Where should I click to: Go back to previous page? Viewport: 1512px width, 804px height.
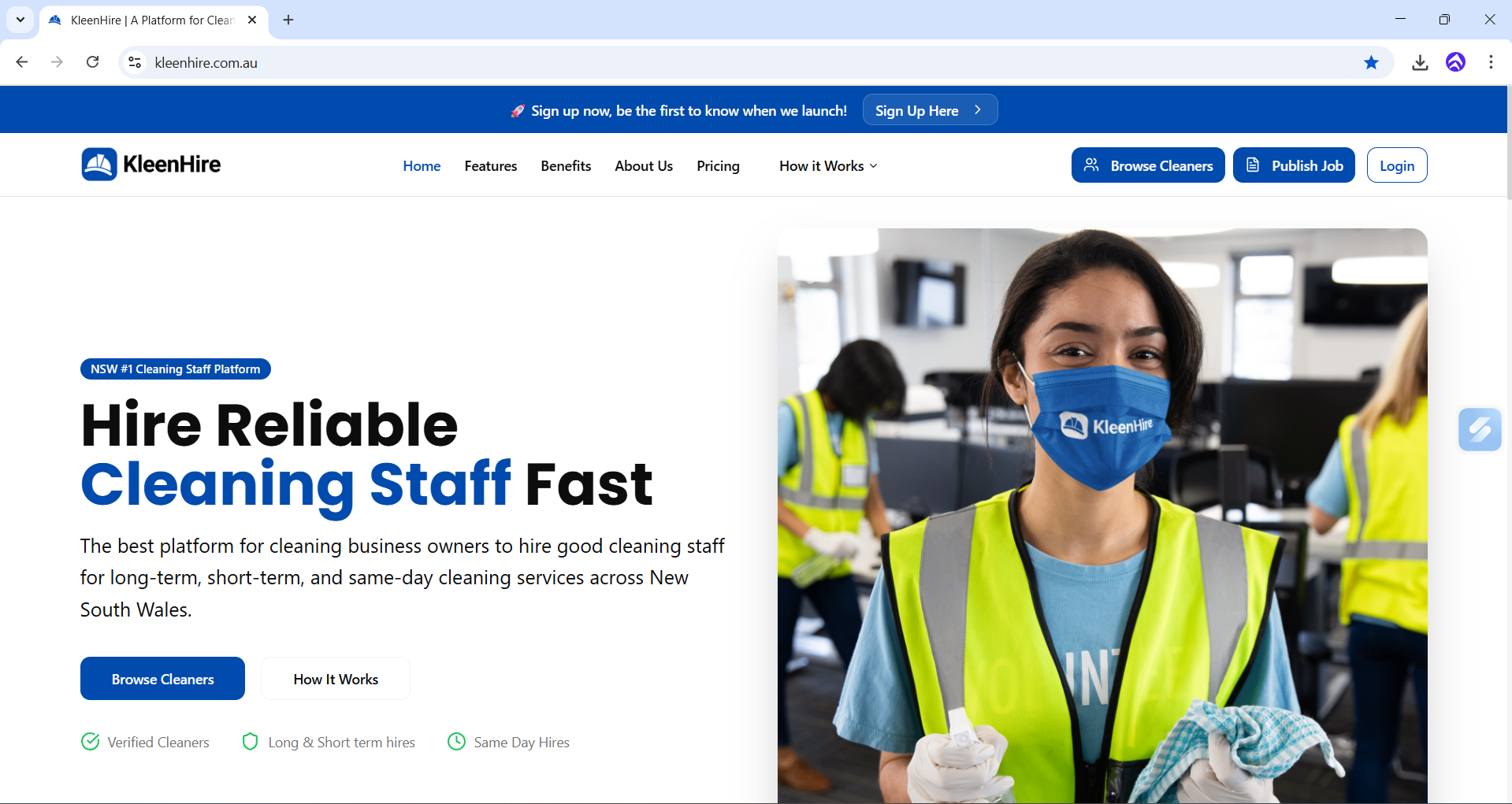(x=22, y=62)
